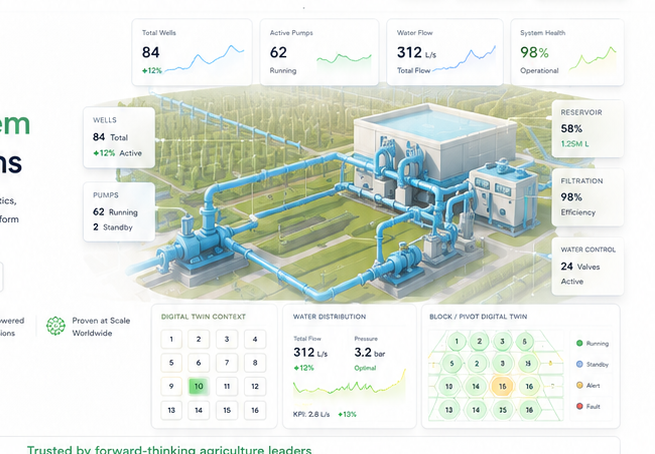Click the "System Health" card title

coord(543,33)
